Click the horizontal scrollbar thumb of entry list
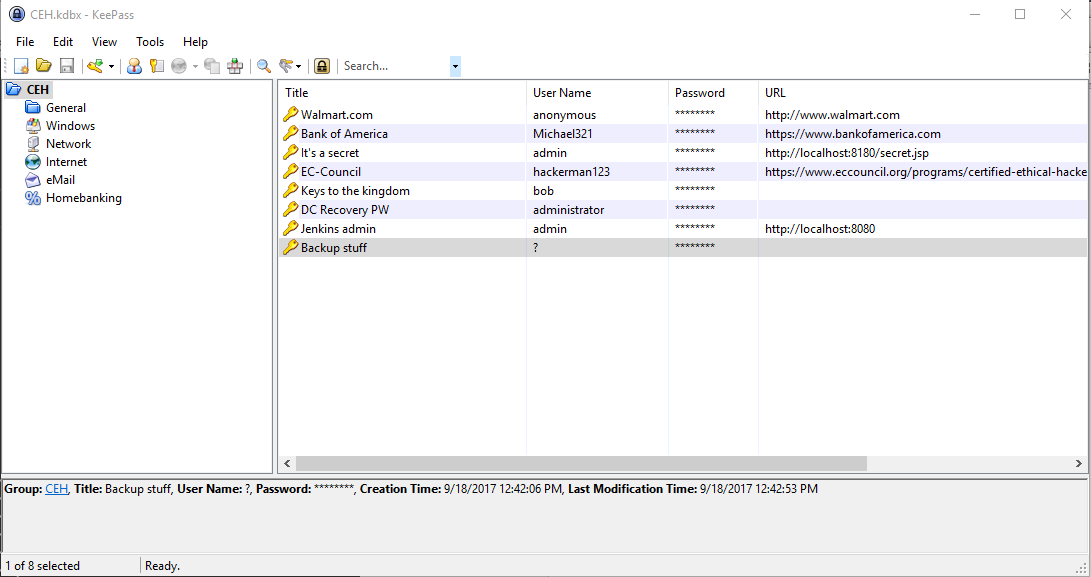Viewport: 1091px width, 577px height. tap(581, 464)
